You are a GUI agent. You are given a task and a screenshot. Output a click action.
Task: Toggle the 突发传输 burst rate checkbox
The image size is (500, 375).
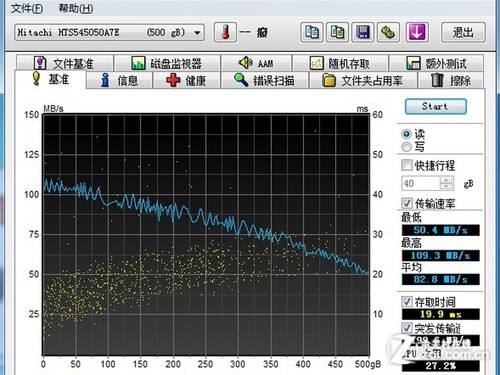tap(407, 328)
